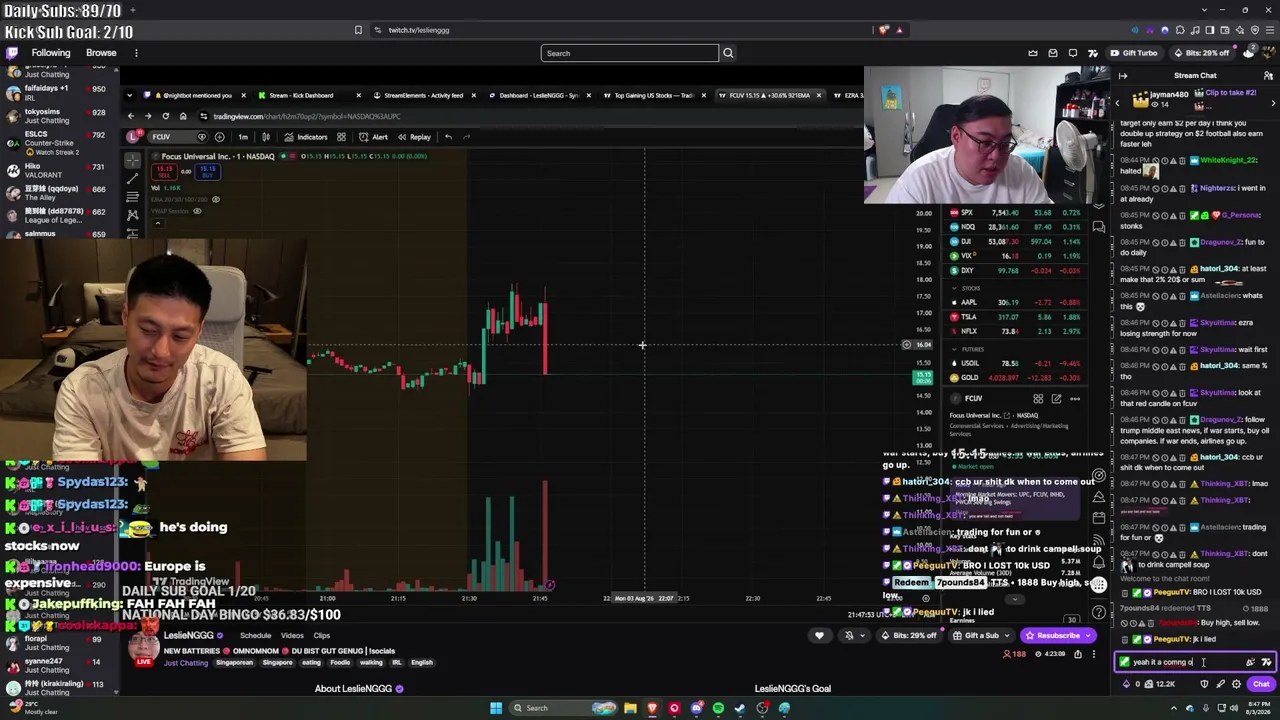Open the Clips tab

(321, 635)
